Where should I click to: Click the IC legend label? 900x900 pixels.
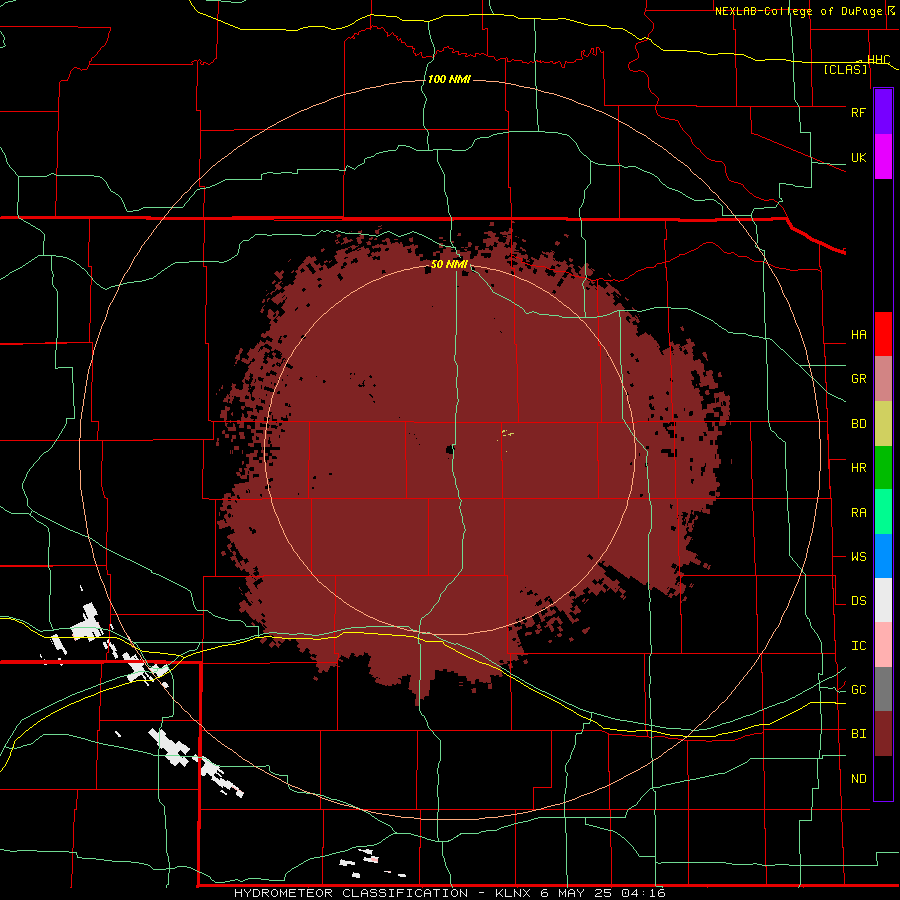click(x=858, y=645)
